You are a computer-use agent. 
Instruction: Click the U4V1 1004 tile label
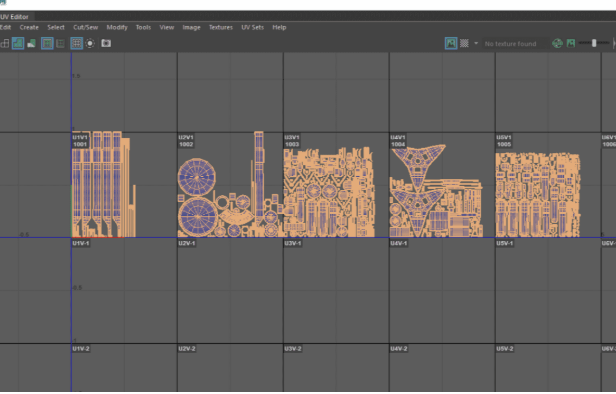(398, 141)
